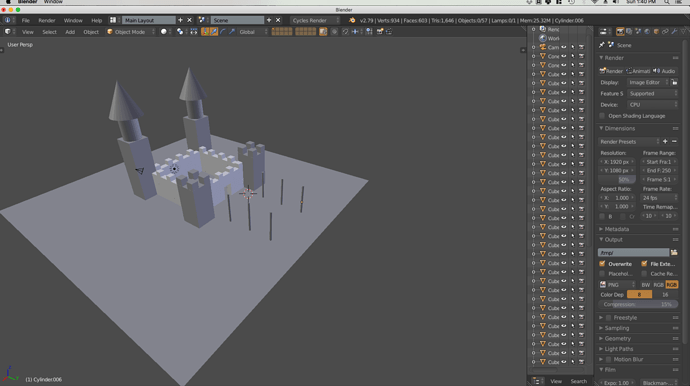690x386 pixels.
Task: Click the screen layout browse icon
Action: click(x=113, y=20)
